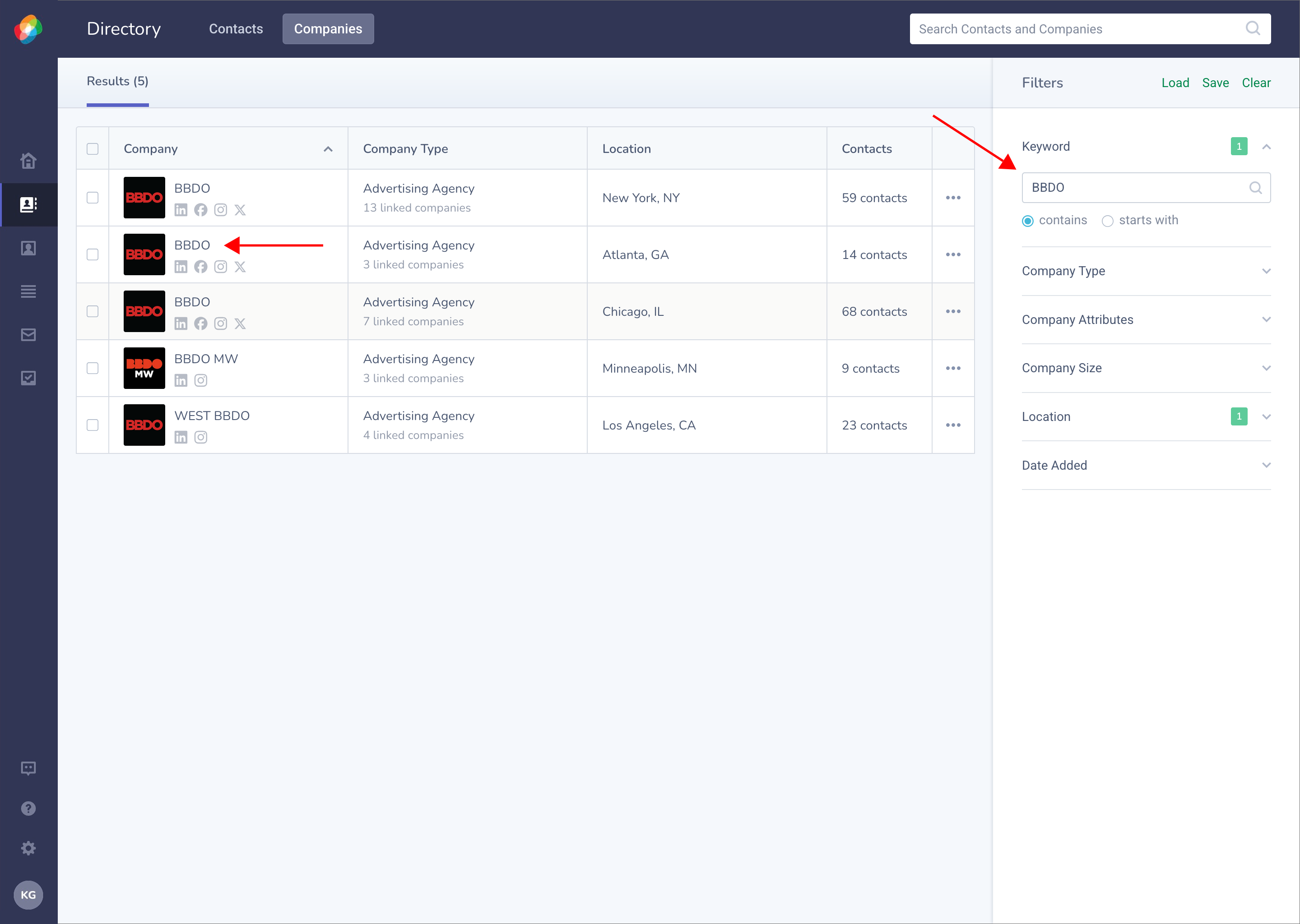Open the WEST BBDO company name link
This screenshot has width=1300, height=924.
point(212,416)
